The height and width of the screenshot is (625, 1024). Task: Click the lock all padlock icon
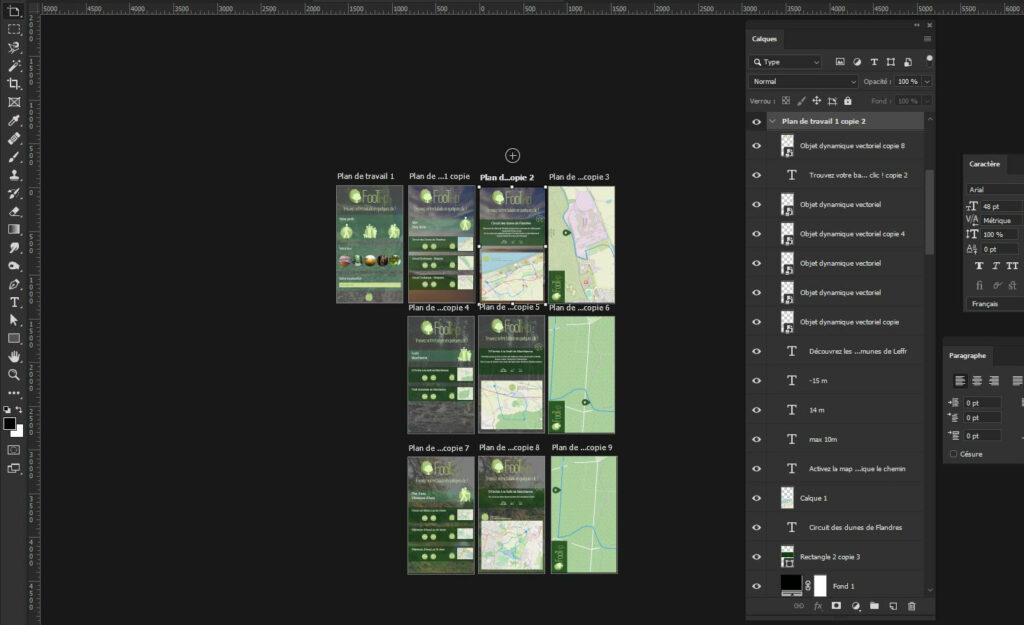click(x=848, y=101)
